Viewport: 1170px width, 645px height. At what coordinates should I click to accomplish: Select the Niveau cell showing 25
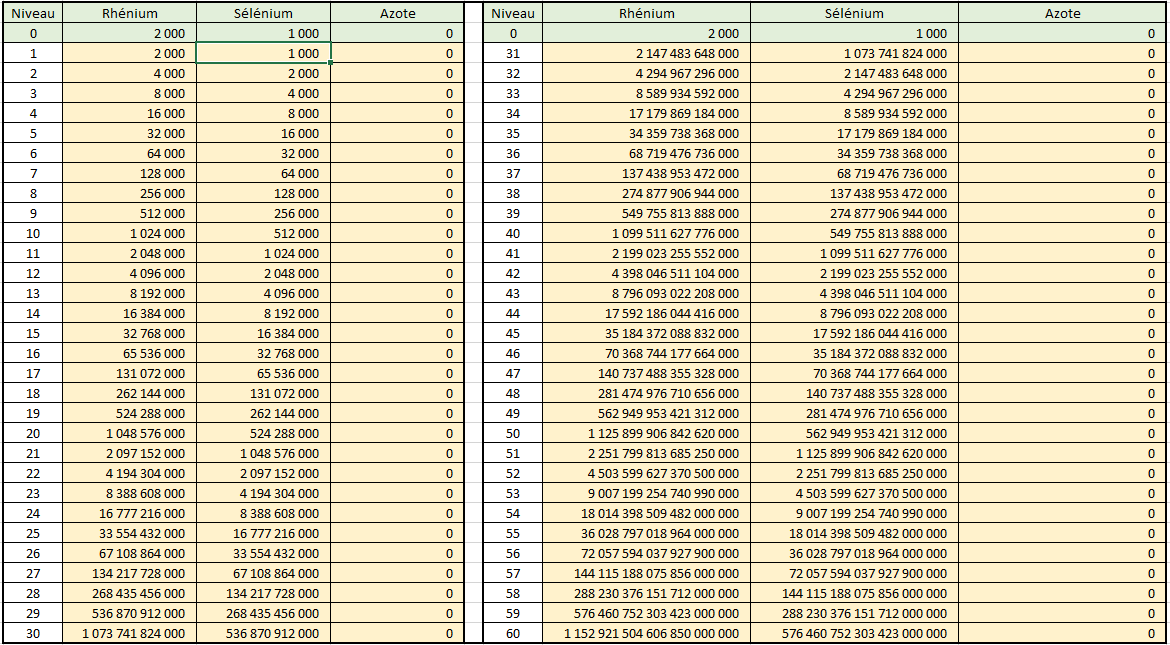point(33,533)
